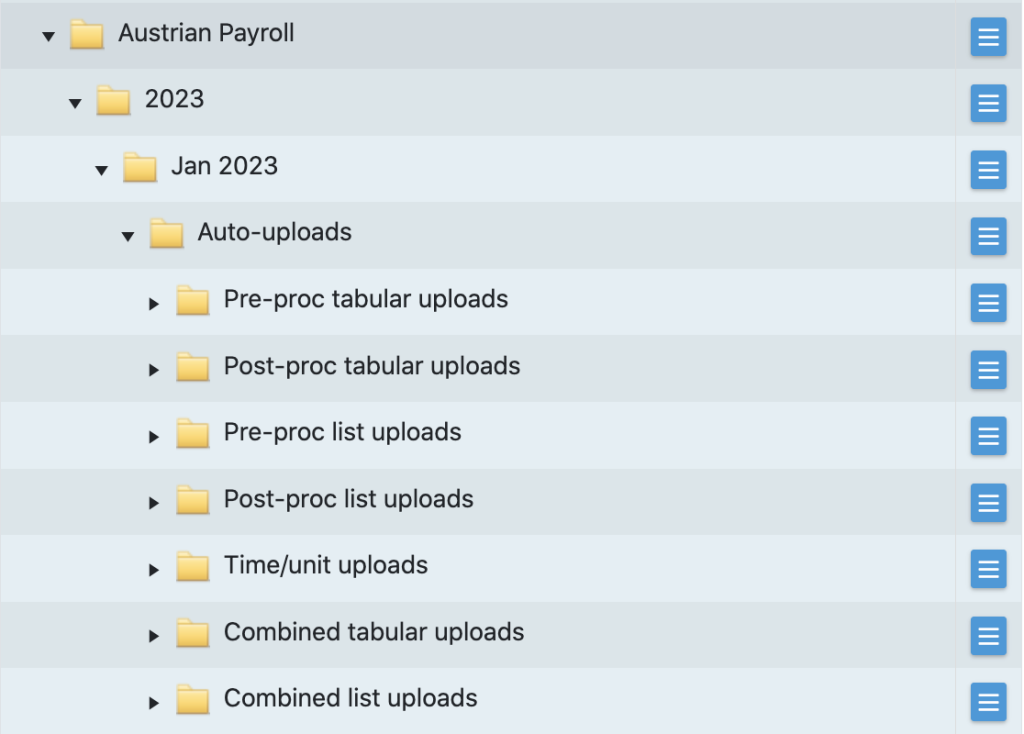Click the Pre-proc list uploads folder icon

192,433
